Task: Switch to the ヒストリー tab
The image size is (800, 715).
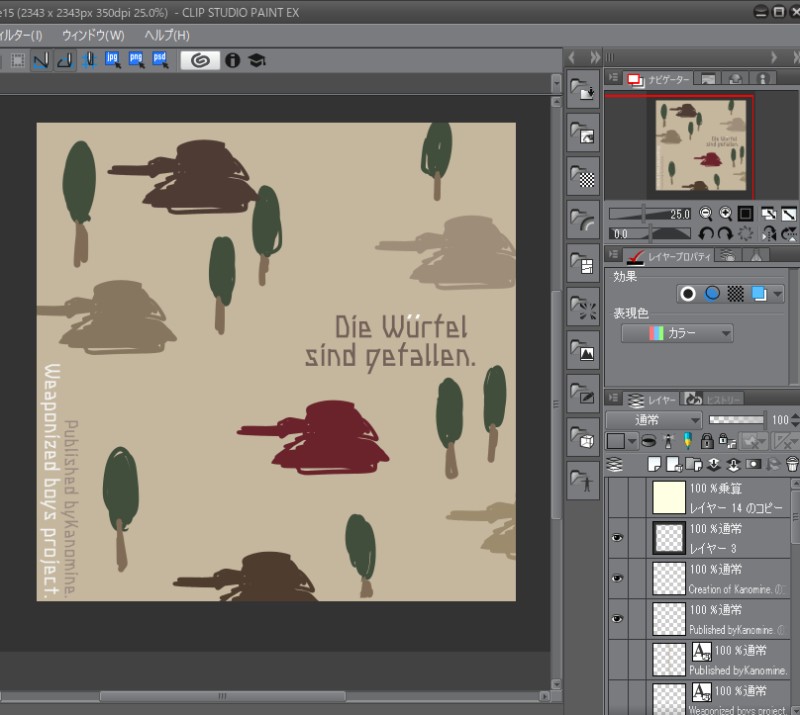Action: (x=713, y=399)
